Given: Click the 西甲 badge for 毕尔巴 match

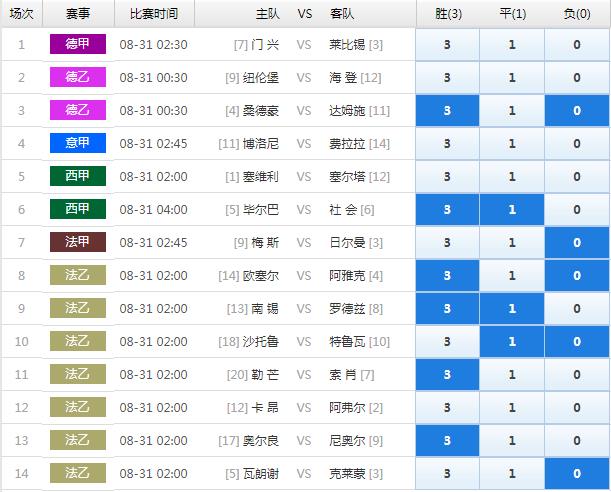Looking at the screenshot, I should tap(77, 209).
